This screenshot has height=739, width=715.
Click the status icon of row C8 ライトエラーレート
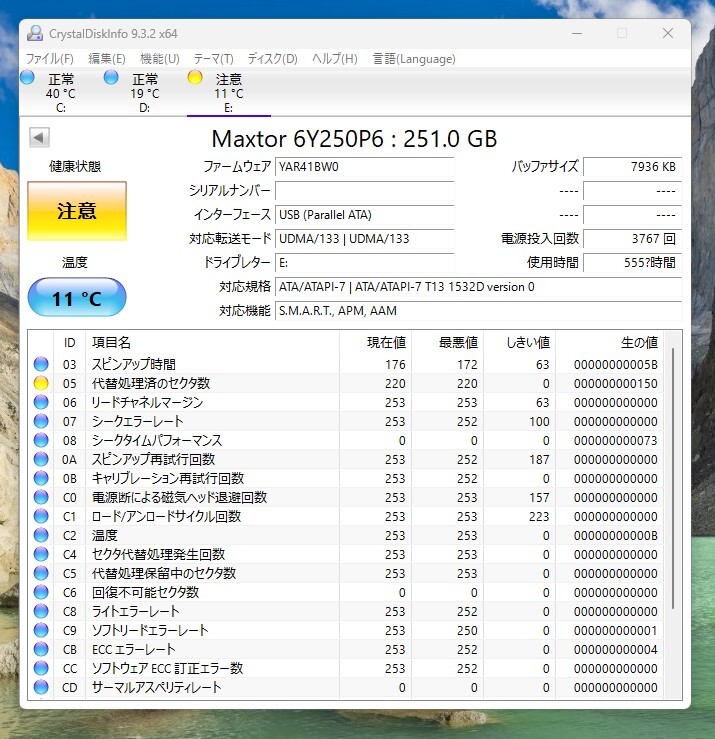click(x=41, y=611)
